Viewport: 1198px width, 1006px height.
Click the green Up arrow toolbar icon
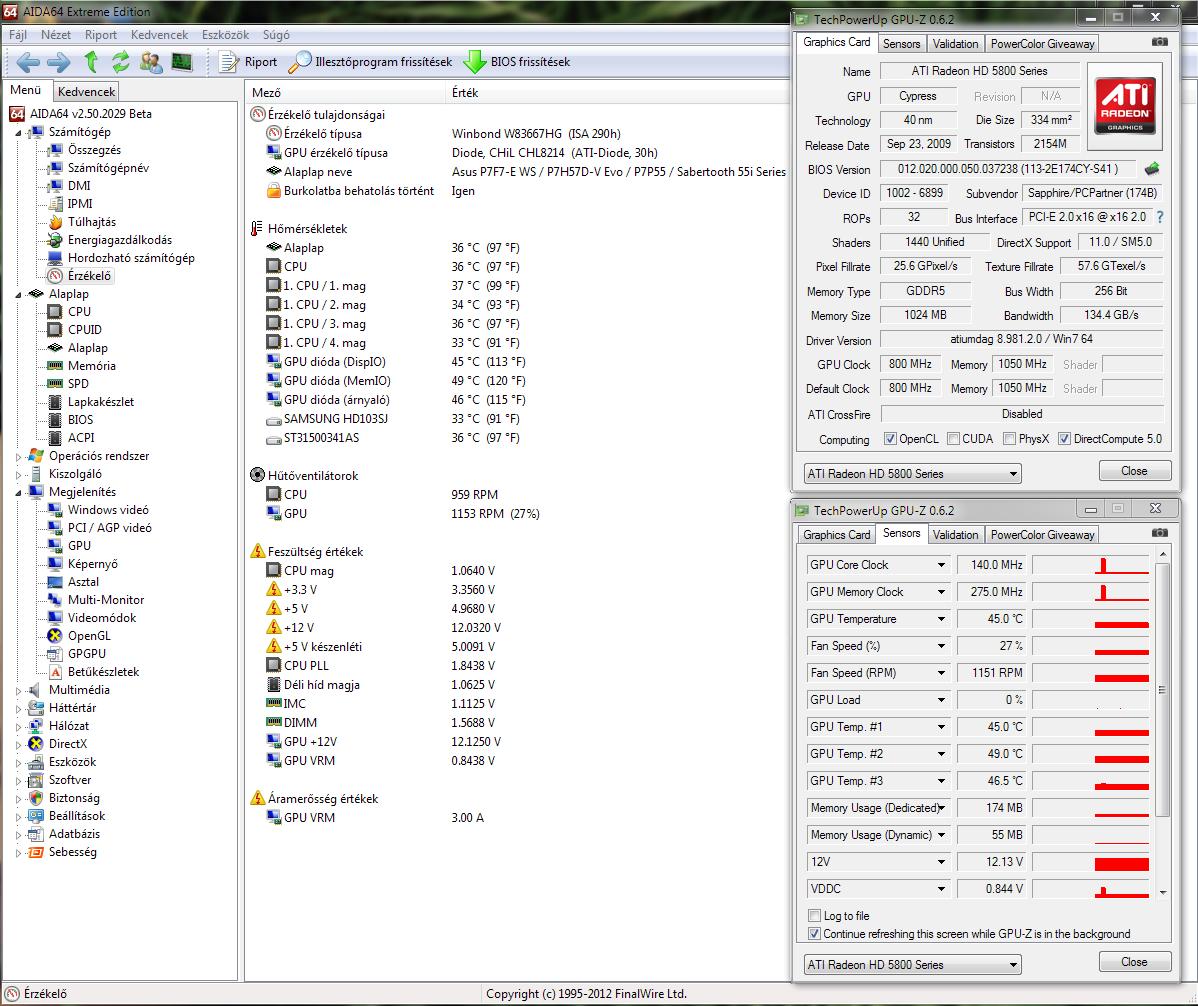click(x=91, y=61)
